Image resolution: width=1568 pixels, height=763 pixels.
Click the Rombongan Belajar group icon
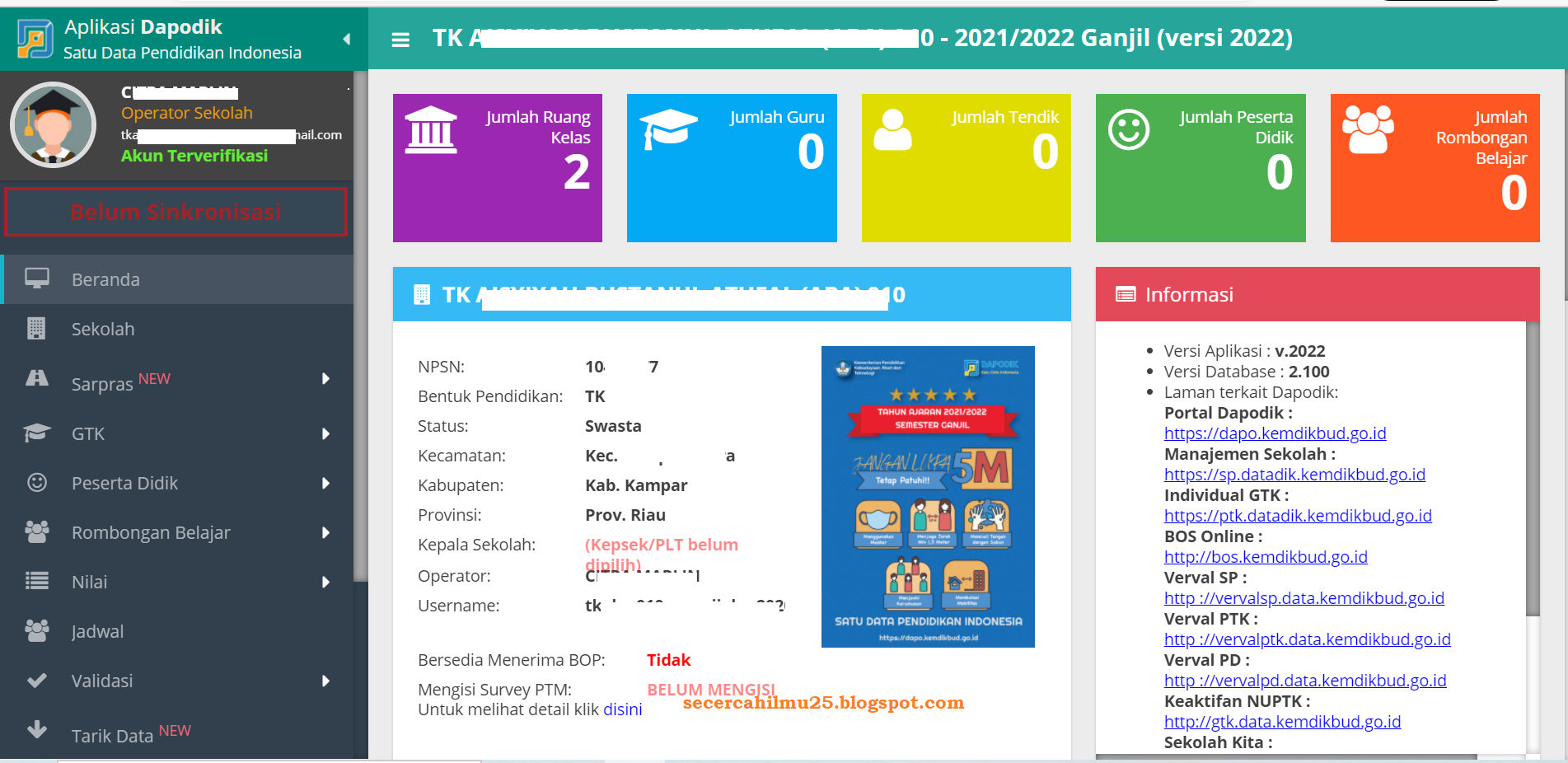[x=37, y=531]
